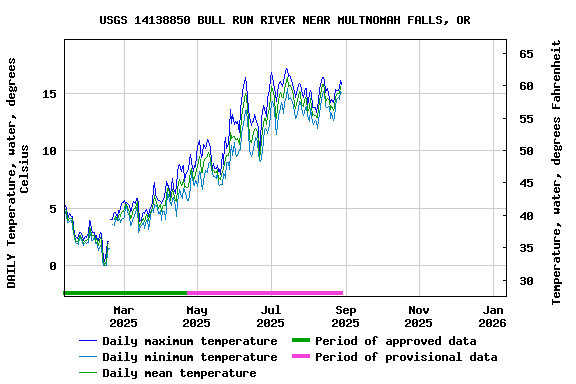Click the 'Jul 2025' x-axis label
The height and width of the screenshot is (384, 576).
tap(270, 316)
